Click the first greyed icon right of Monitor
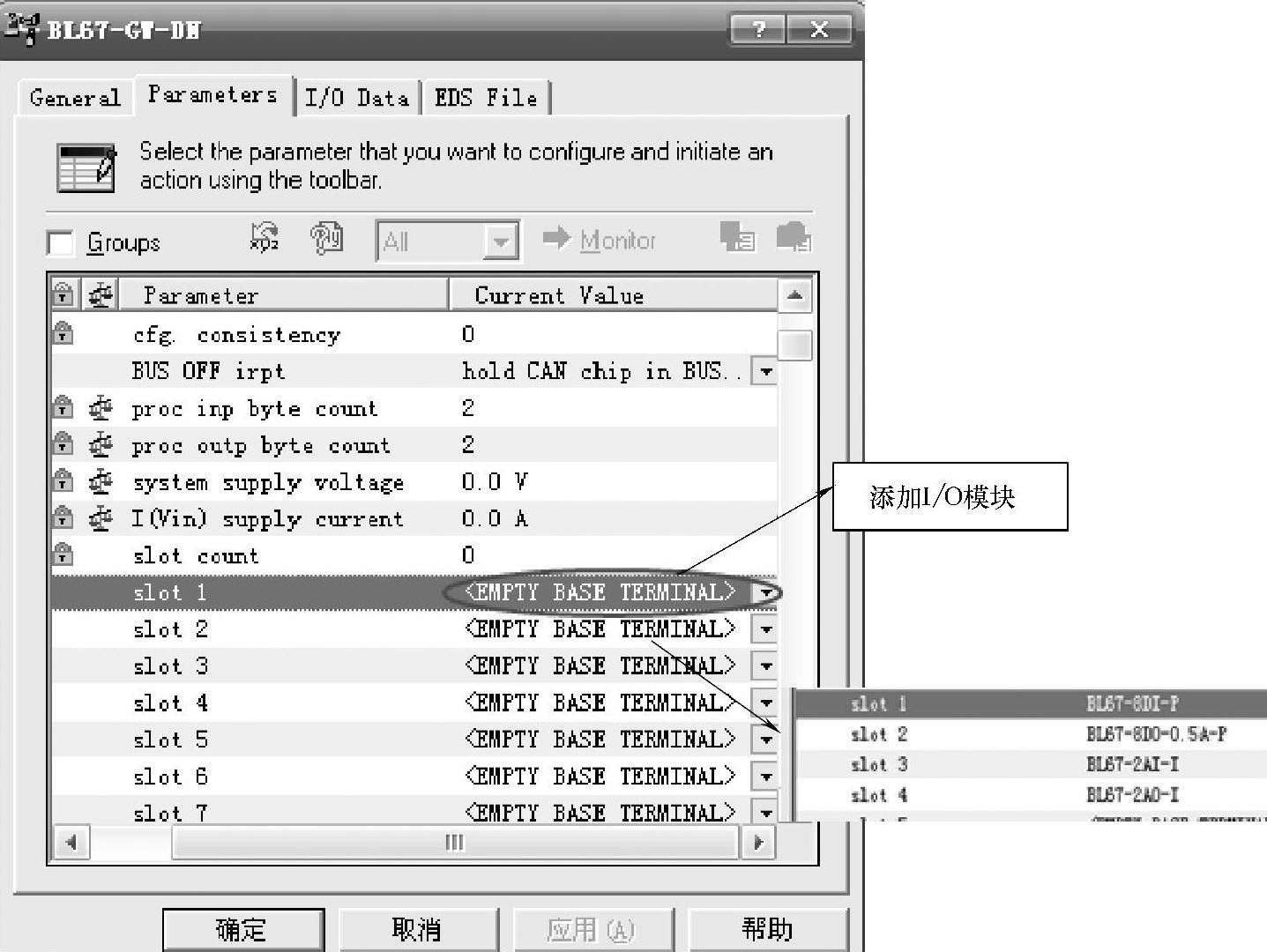Screen dimensions: 1267x952 coord(736,236)
